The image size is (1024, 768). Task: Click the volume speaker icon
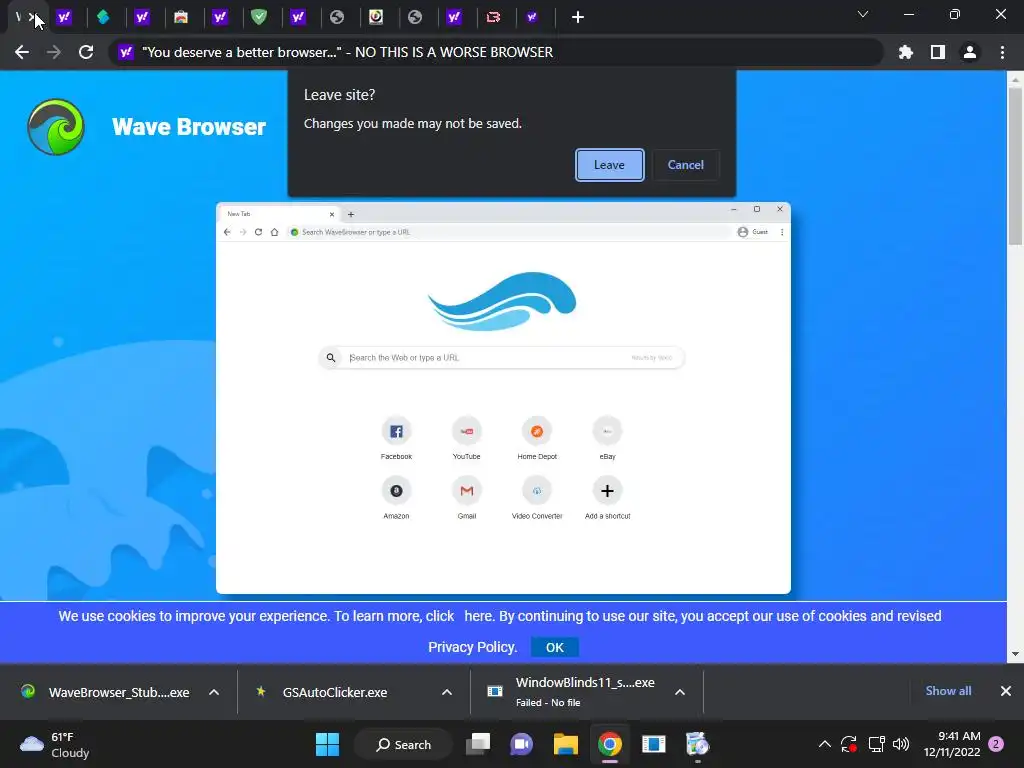[901, 744]
